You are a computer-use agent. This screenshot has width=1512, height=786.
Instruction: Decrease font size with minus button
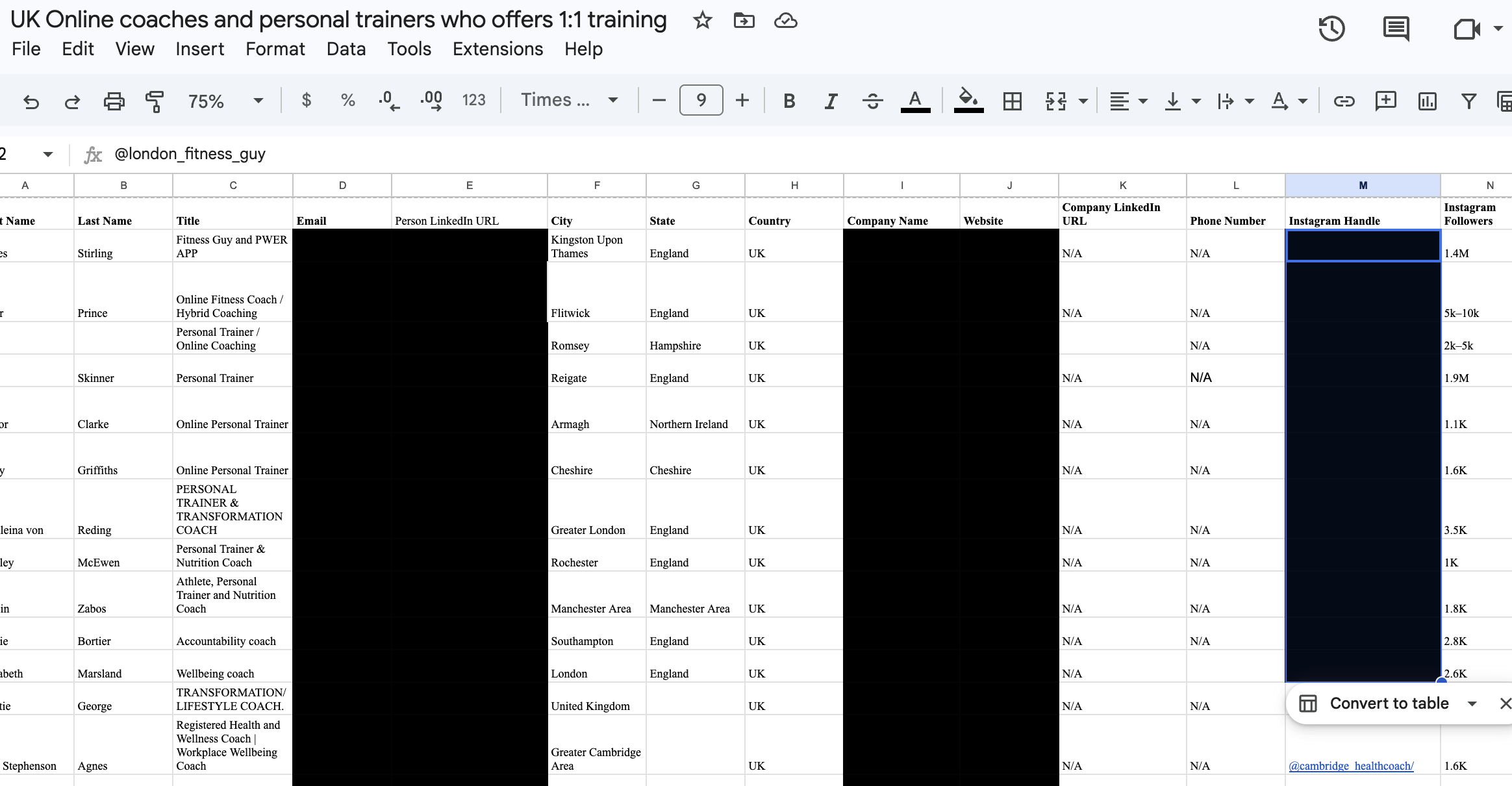tap(659, 100)
